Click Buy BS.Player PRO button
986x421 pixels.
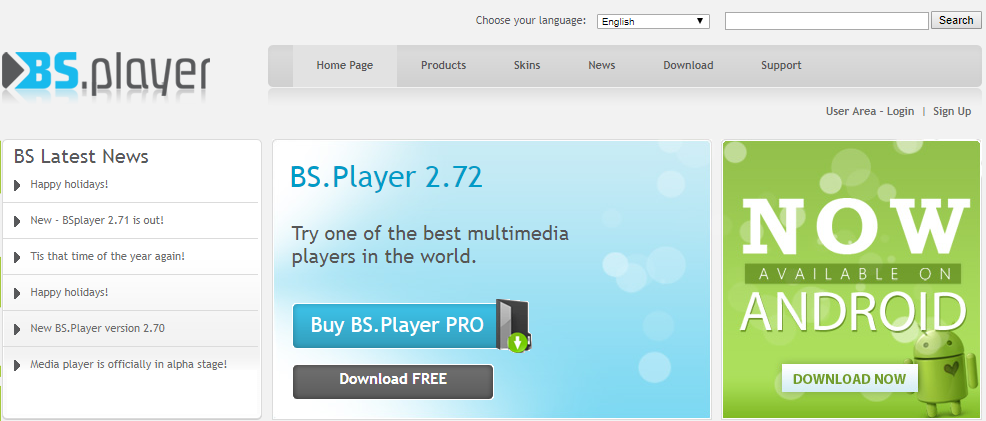[397, 325]
